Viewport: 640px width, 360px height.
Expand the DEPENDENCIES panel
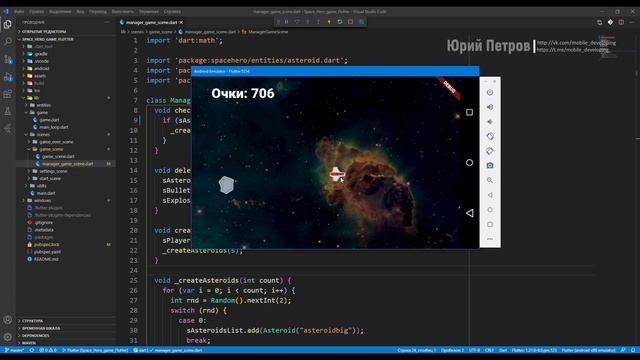pyautogui.click(x=66, y=336)
